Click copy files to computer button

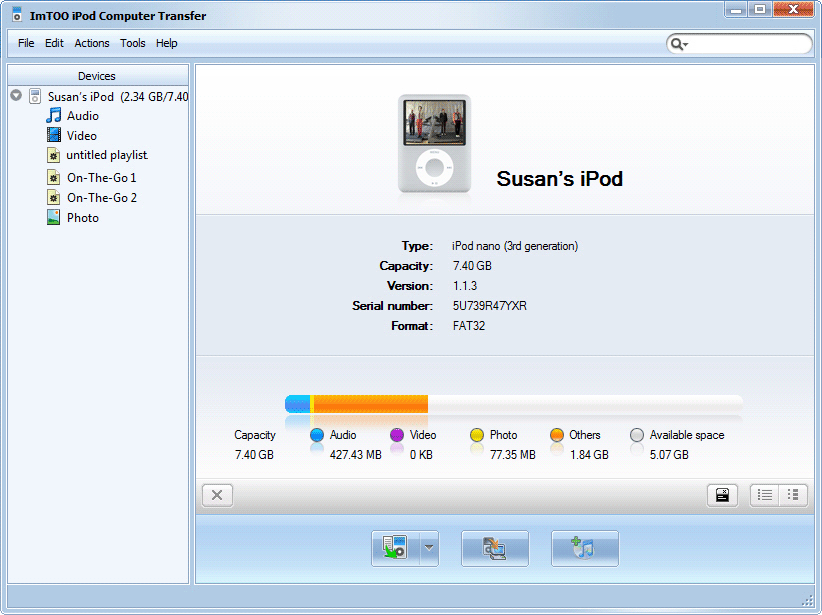(x=395, y=548)
